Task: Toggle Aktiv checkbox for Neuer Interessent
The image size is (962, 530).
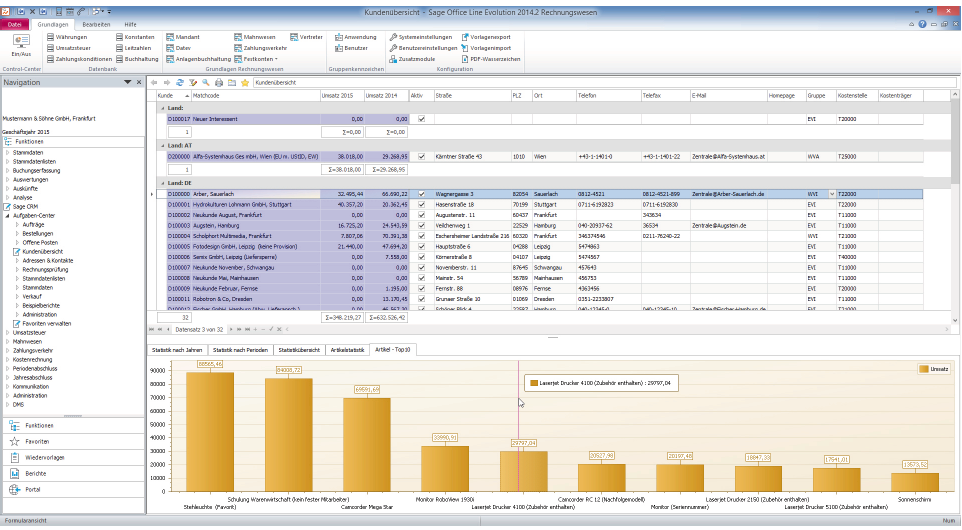Action: click(421, 119)
